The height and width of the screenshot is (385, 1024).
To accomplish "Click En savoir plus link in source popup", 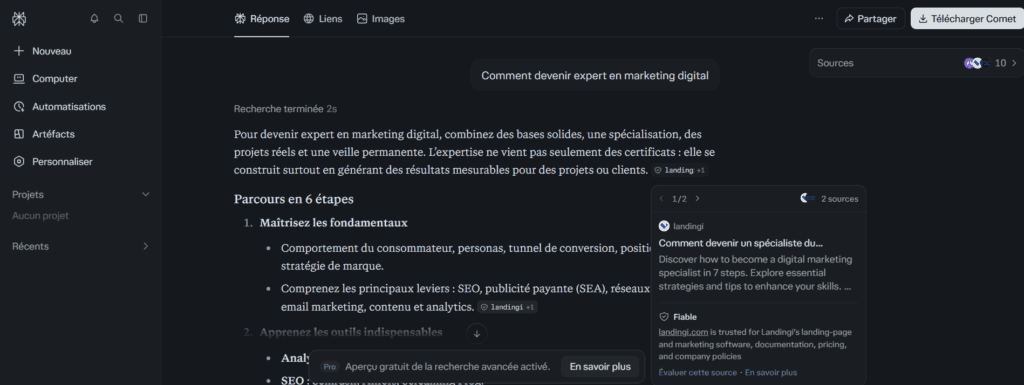I will click(x=771, y=373).
